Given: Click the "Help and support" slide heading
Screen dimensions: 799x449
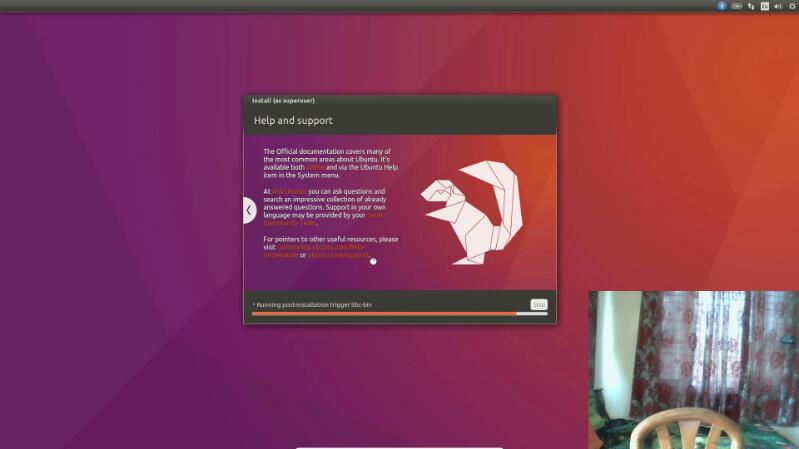Looking at the screenshot, I should 293,120.
